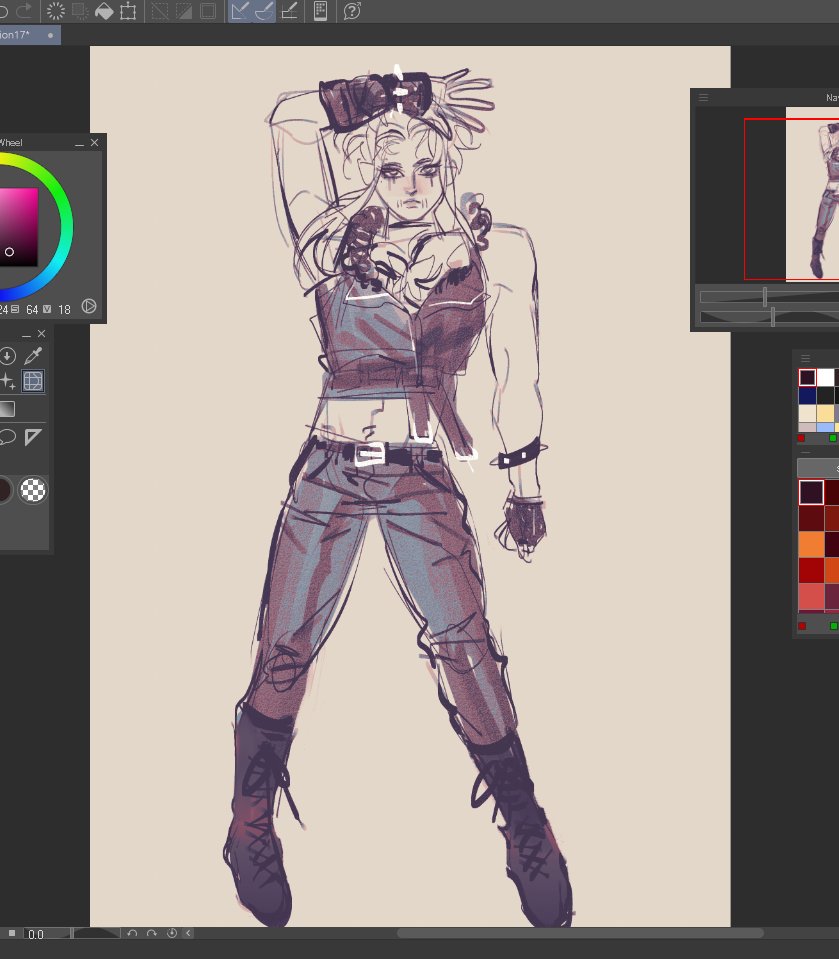Click green square icon under upper color set
This screenshot has width=839, height=959.
coord(833,439)
